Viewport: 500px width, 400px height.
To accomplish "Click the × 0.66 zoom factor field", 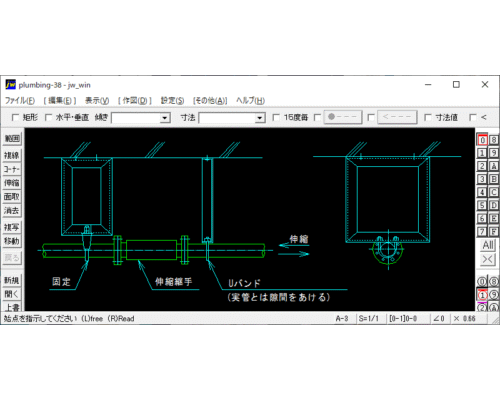I will [464, 319].
